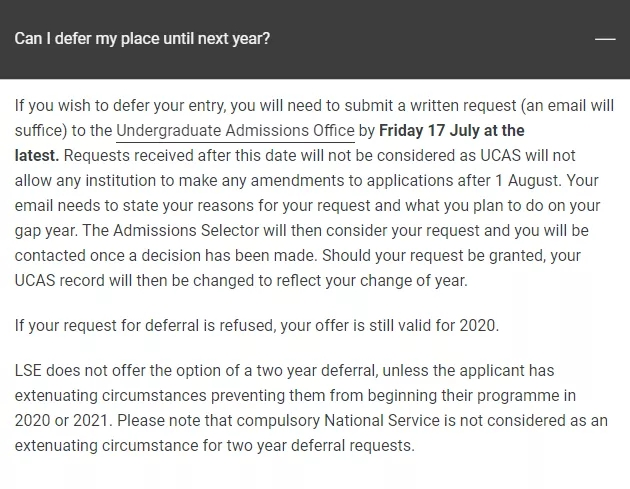The image size is (630, 489).
Task: Click the dark accordion header bar
Action: tap(315, 39)
